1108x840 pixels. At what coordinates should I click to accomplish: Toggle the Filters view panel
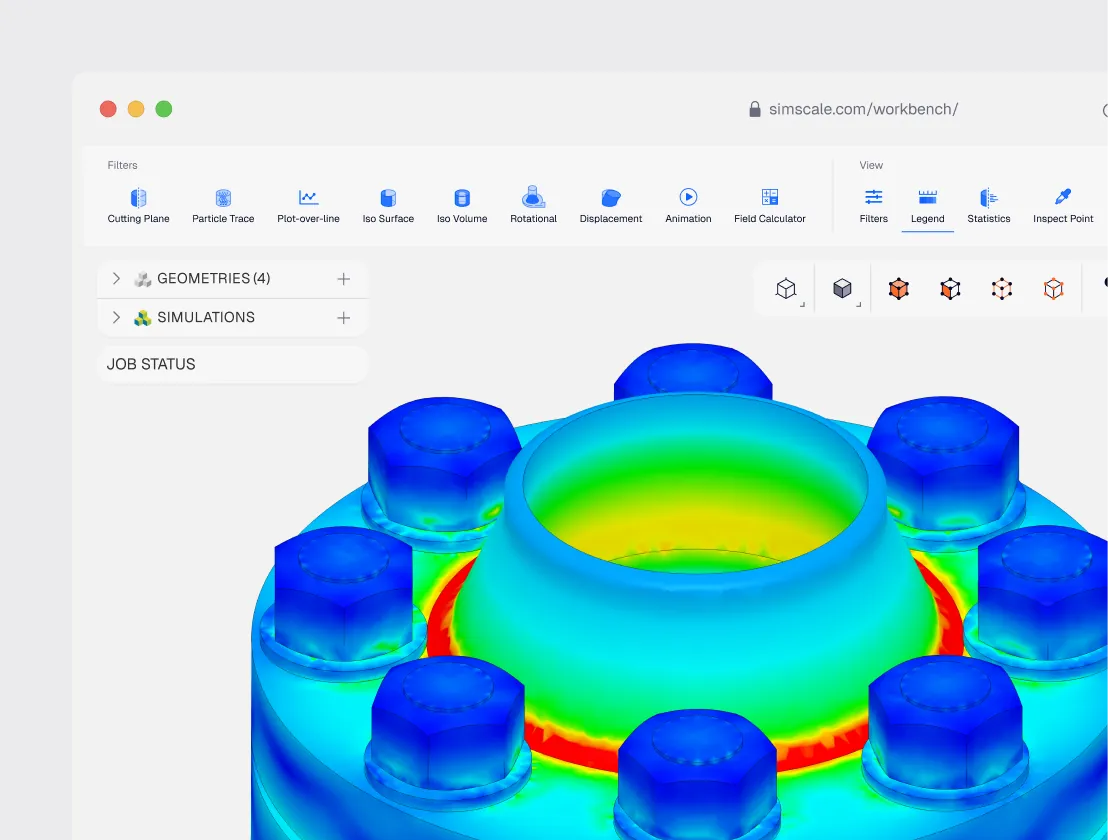click(873, 206)
